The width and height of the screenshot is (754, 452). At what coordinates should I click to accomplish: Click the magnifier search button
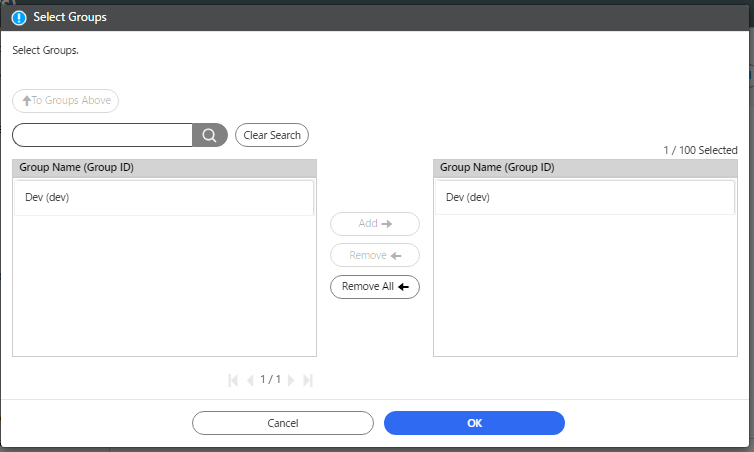click(x=209, y=135)
